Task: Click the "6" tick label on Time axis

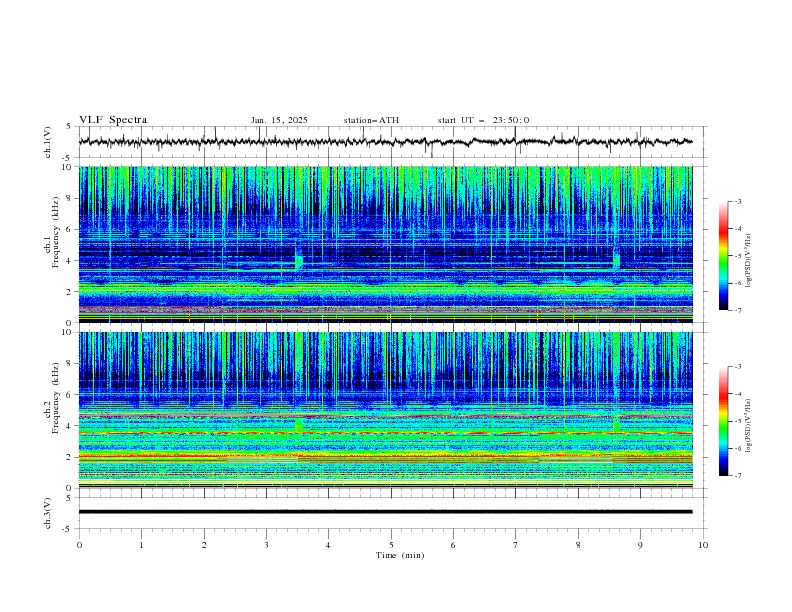Action: 453,545
